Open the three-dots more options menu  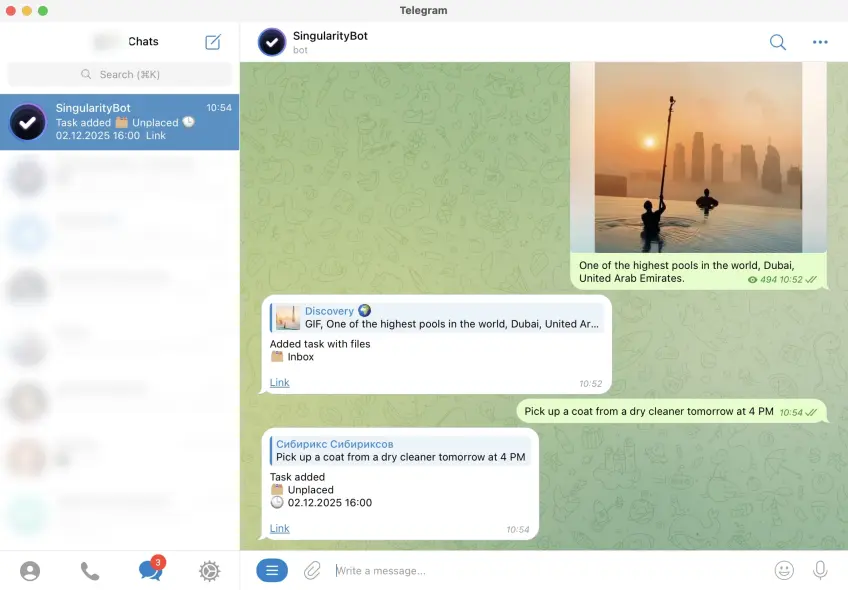[820, 42]
